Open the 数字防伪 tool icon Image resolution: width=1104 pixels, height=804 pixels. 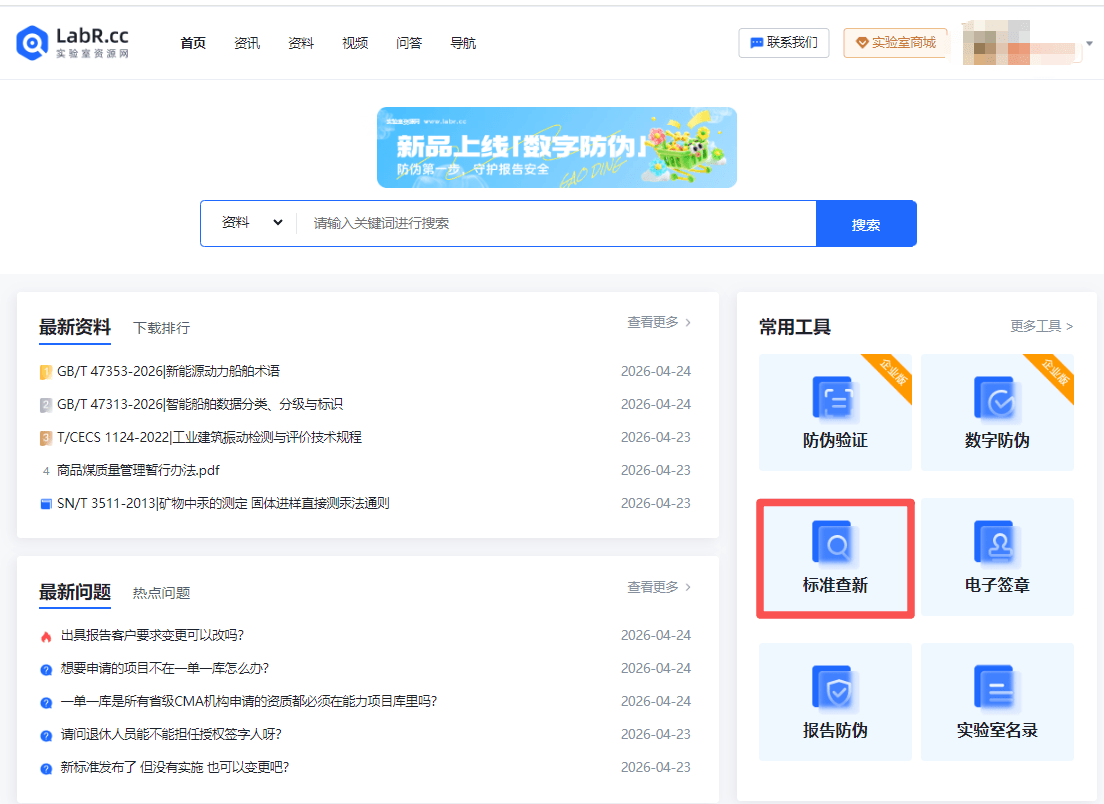[996, 398]
